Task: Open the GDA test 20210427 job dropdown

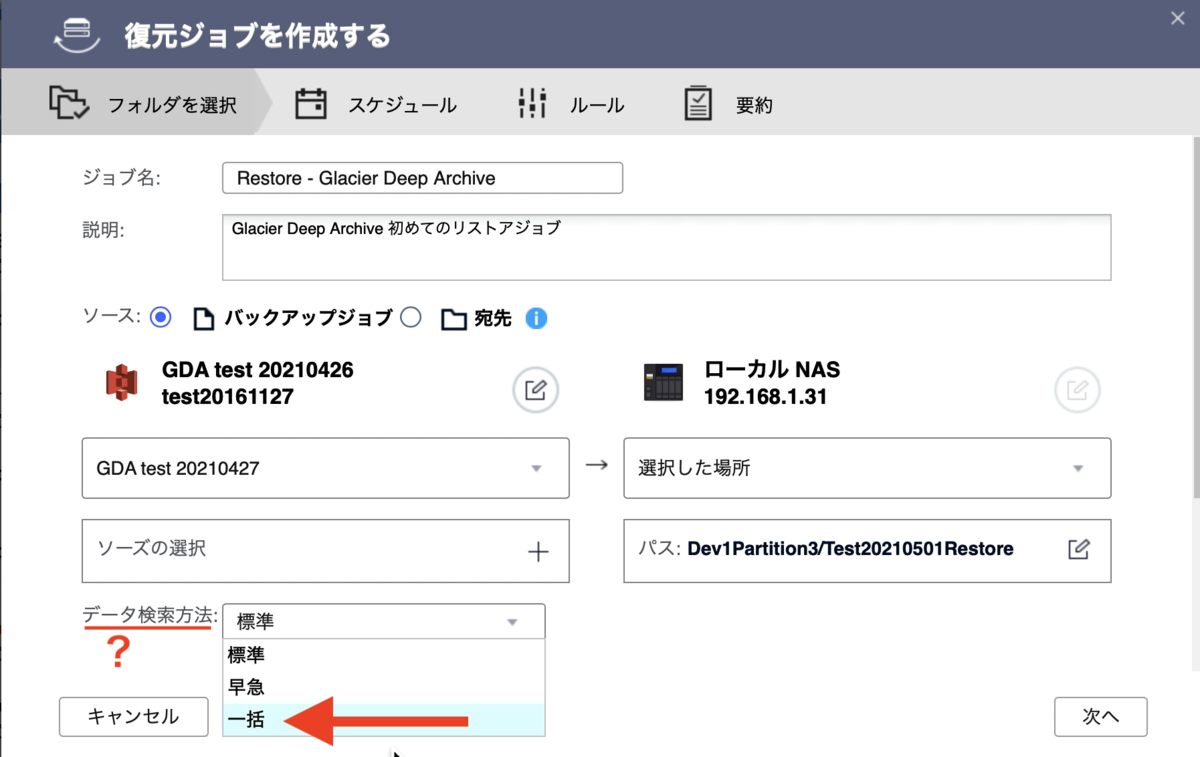Action: click(x=325, y=468)
